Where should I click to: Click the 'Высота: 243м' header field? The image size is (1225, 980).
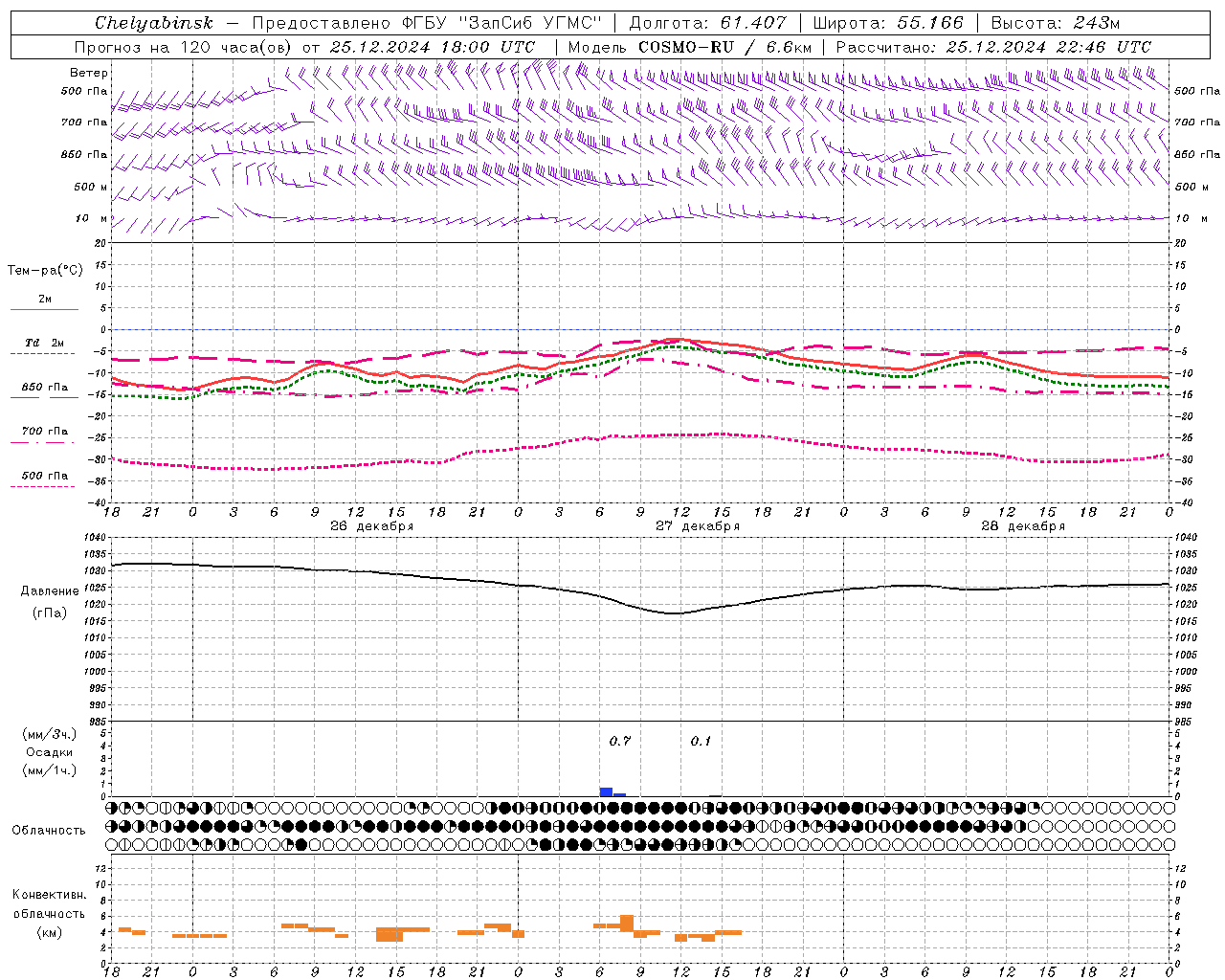tap(1055, 23)
